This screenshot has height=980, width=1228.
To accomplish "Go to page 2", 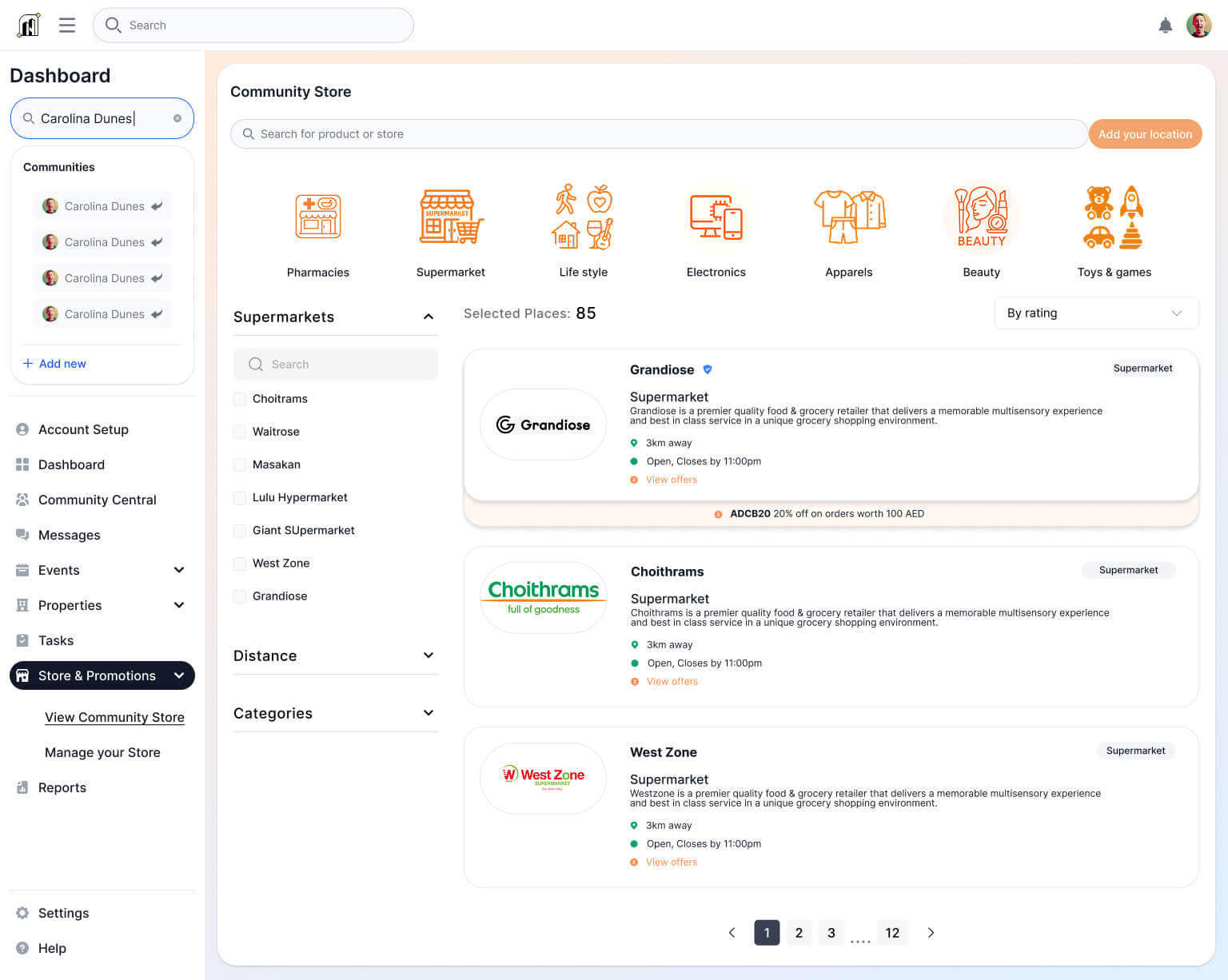I will pos(799,933).
